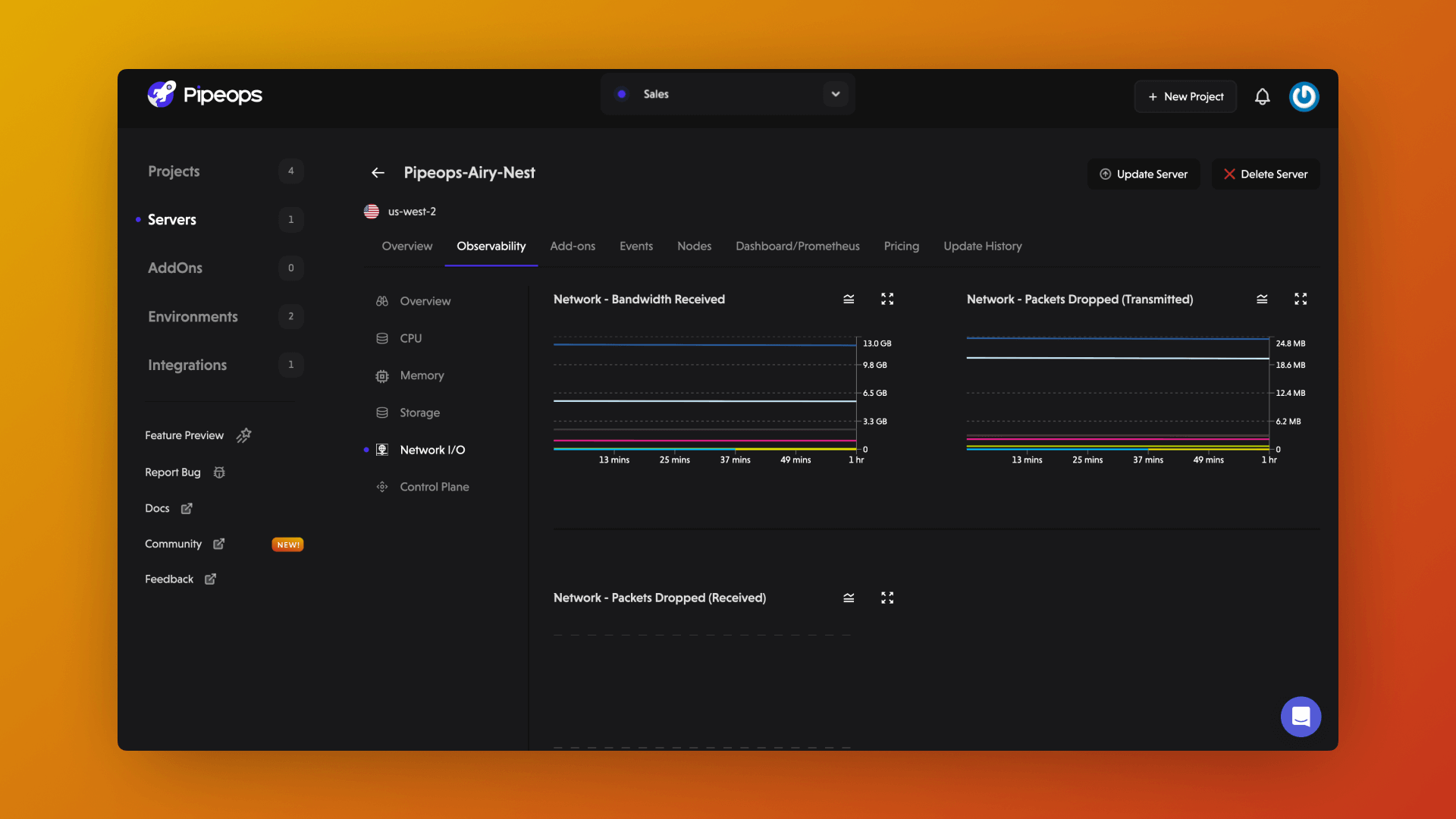Click the Network I/O icon
This screenshot has width=1456, height=819.
click(x=382, y=450)
